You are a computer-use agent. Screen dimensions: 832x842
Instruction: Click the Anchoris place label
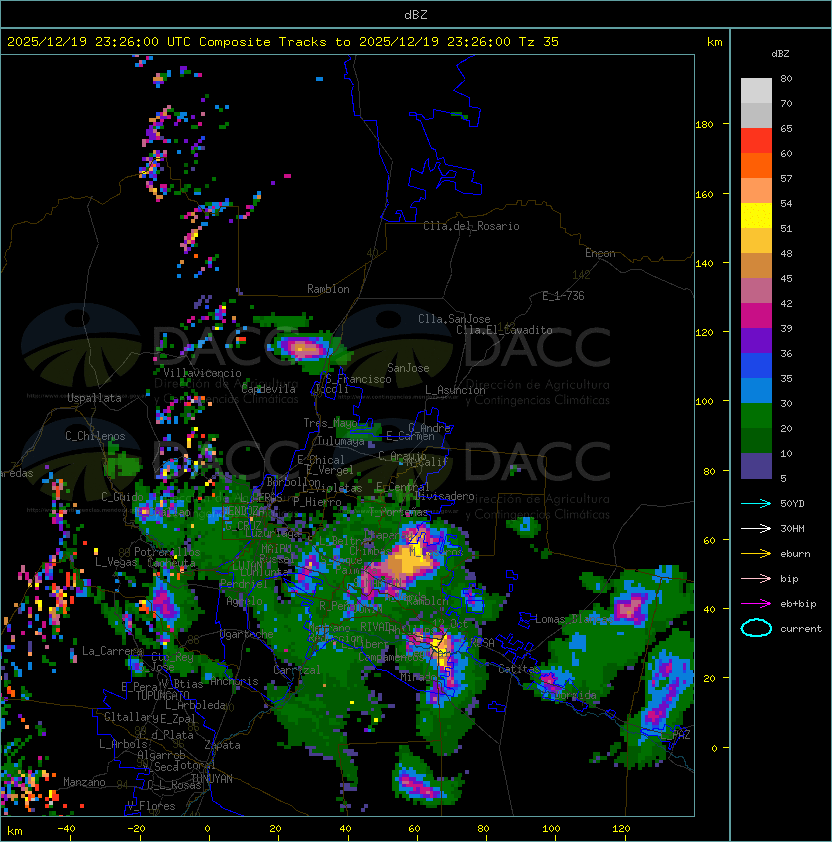(x=234, y=681)
